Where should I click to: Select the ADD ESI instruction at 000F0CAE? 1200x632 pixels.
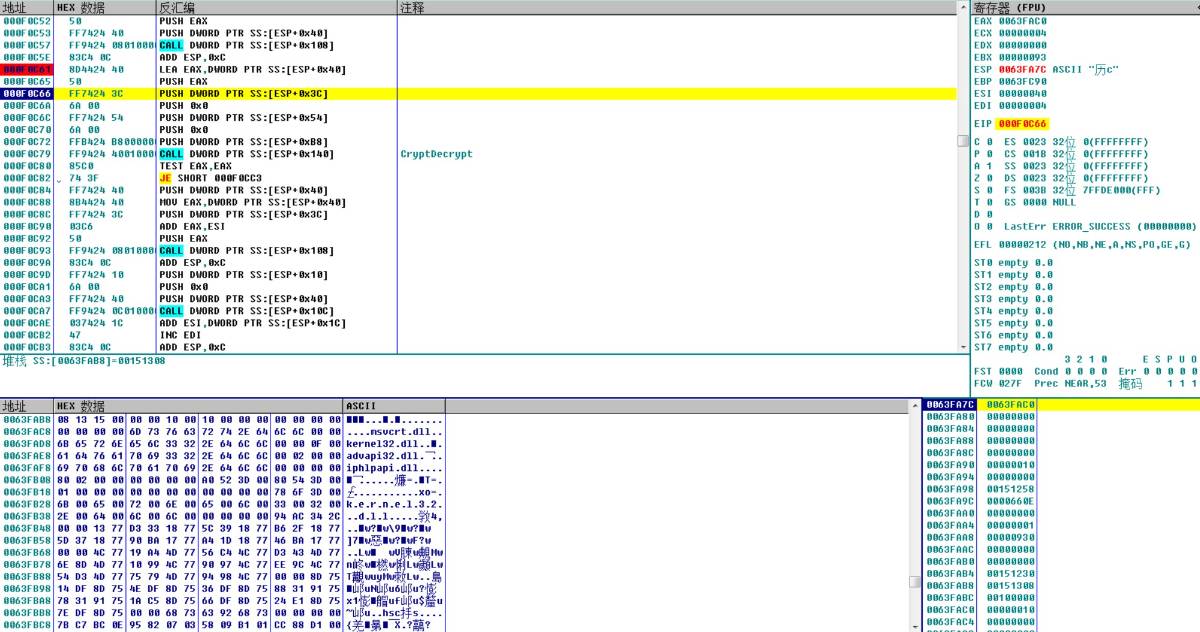coord(252,322)
